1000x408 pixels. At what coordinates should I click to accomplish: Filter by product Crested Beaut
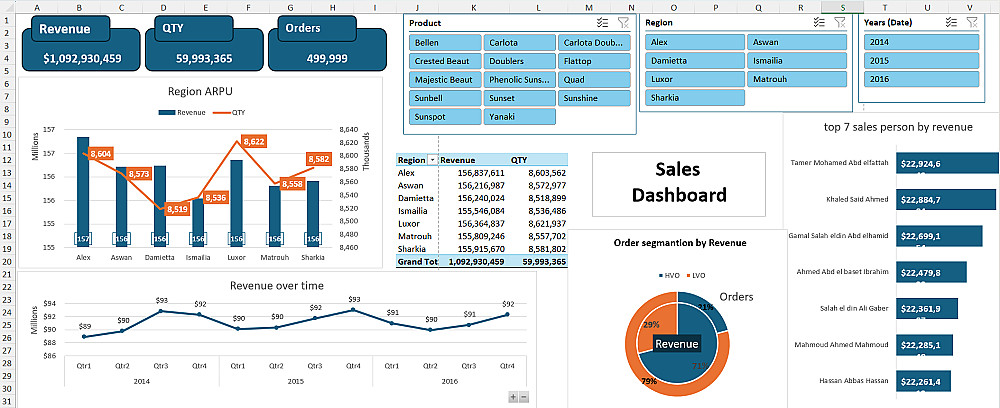coord(445,61)
